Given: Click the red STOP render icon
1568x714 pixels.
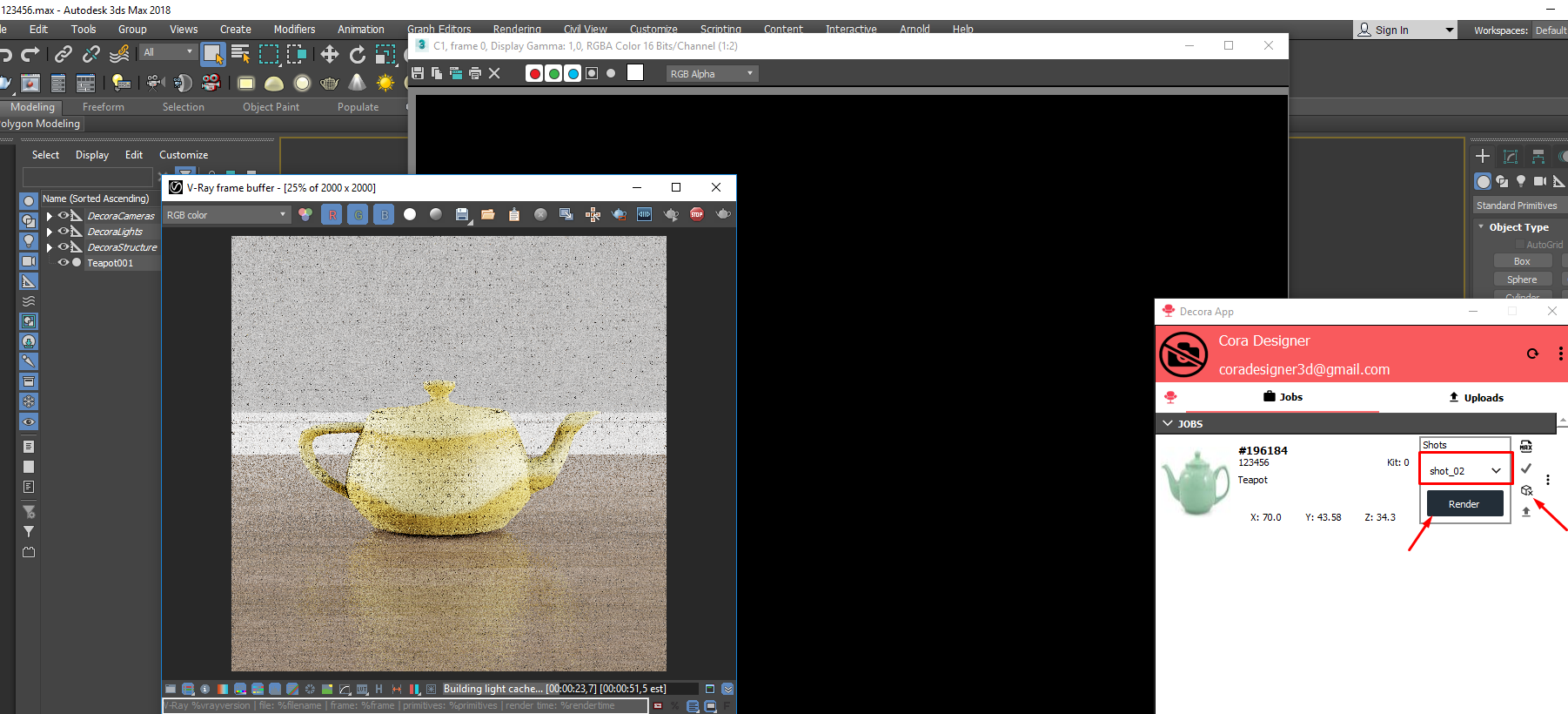Looking at the screenshot, I should 697,214.
